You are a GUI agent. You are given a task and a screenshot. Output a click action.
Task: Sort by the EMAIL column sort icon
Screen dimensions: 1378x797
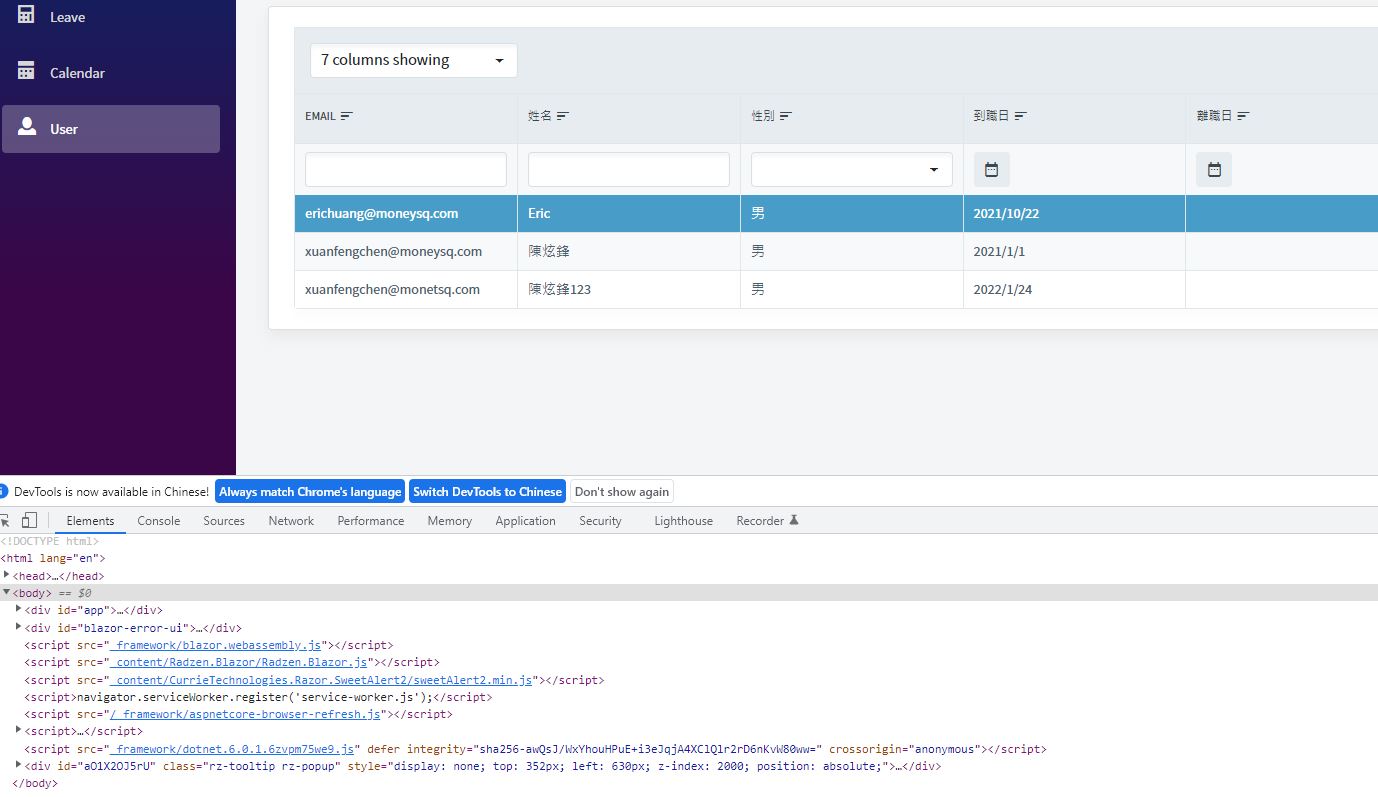[347, 116]
